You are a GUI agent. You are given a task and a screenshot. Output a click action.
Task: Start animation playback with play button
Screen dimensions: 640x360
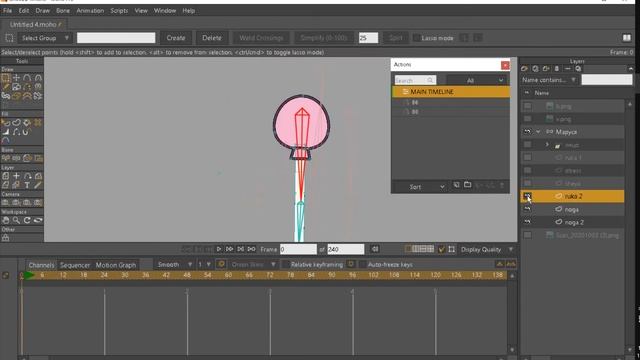[x=219, y=249]
